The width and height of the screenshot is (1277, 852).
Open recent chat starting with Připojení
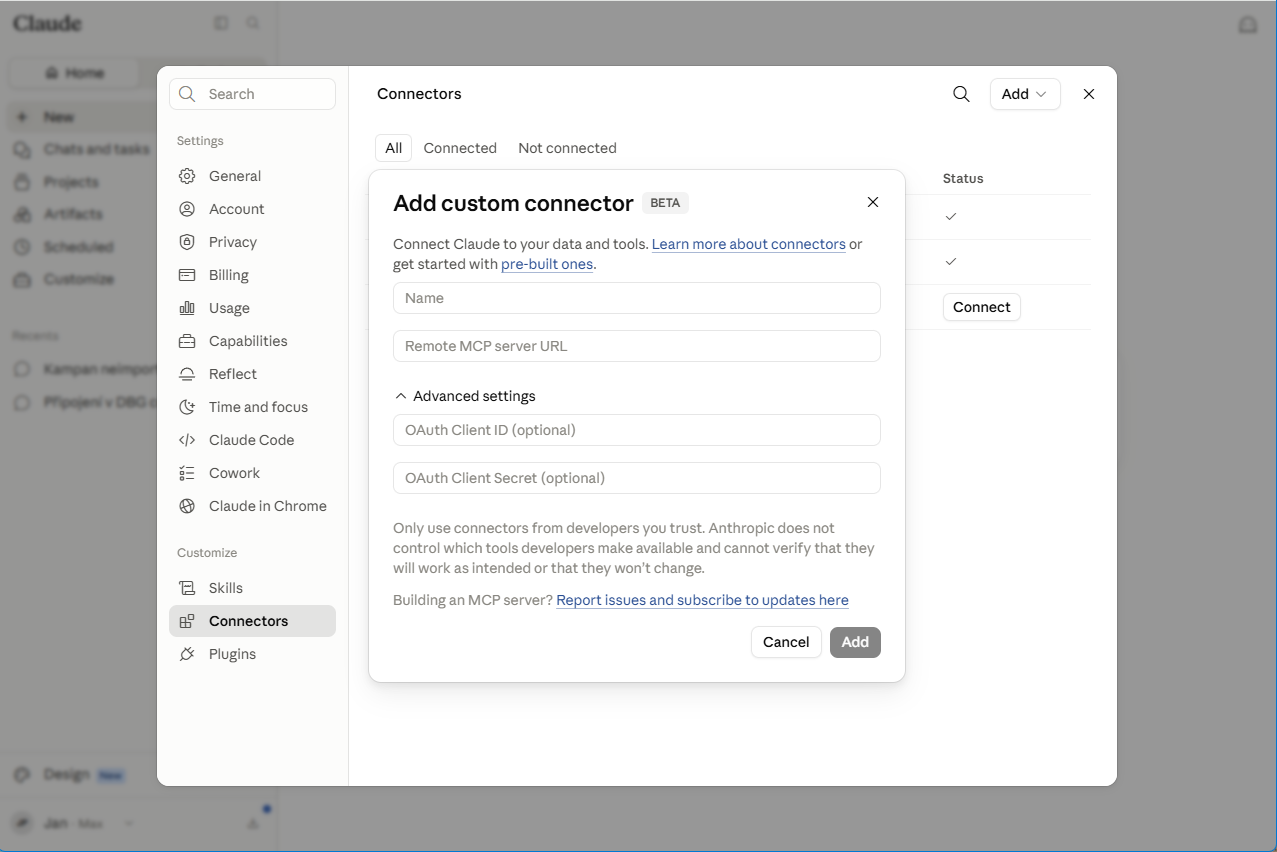click(84, 403)
